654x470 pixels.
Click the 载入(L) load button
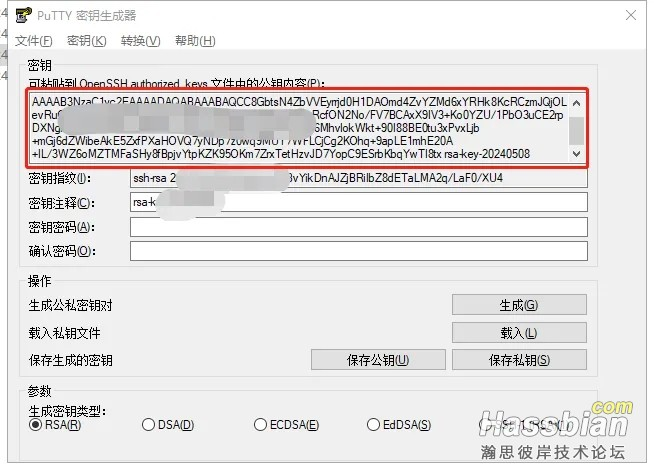[x=519, y=333]
